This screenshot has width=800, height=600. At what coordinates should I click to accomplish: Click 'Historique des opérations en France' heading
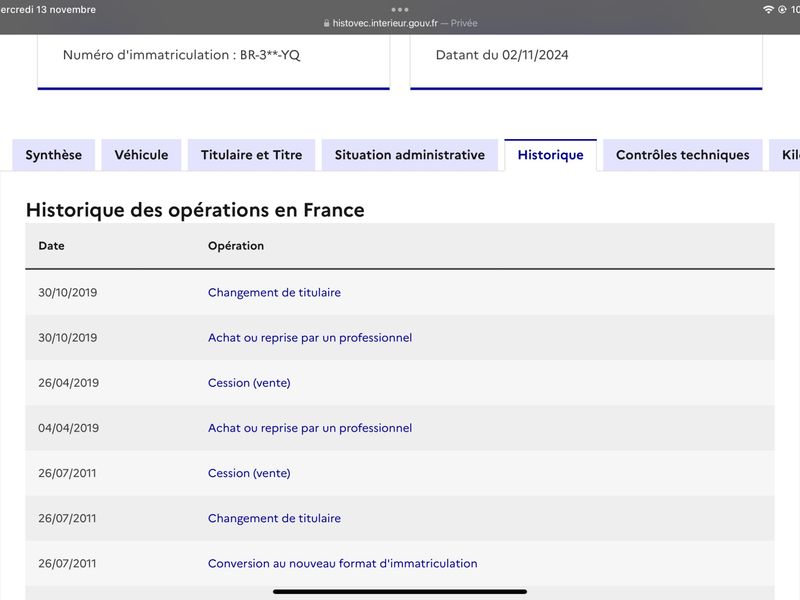pyautogui.click(x=195, y=210)
